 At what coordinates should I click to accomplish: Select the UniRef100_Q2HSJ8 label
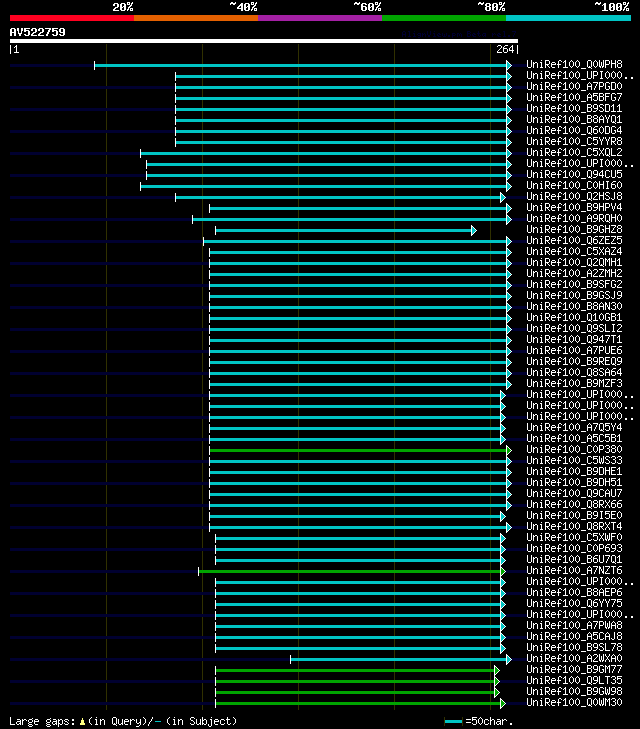[x=574, y=196]
